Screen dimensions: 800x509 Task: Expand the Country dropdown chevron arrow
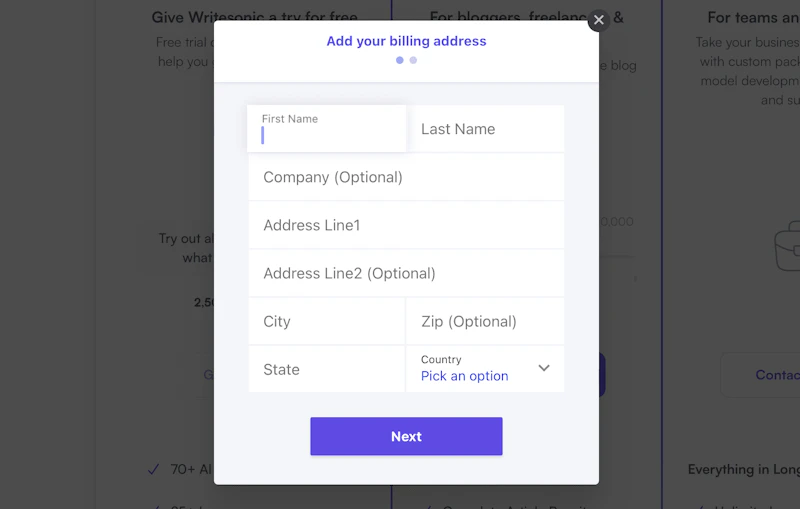(x=544, y=368)
